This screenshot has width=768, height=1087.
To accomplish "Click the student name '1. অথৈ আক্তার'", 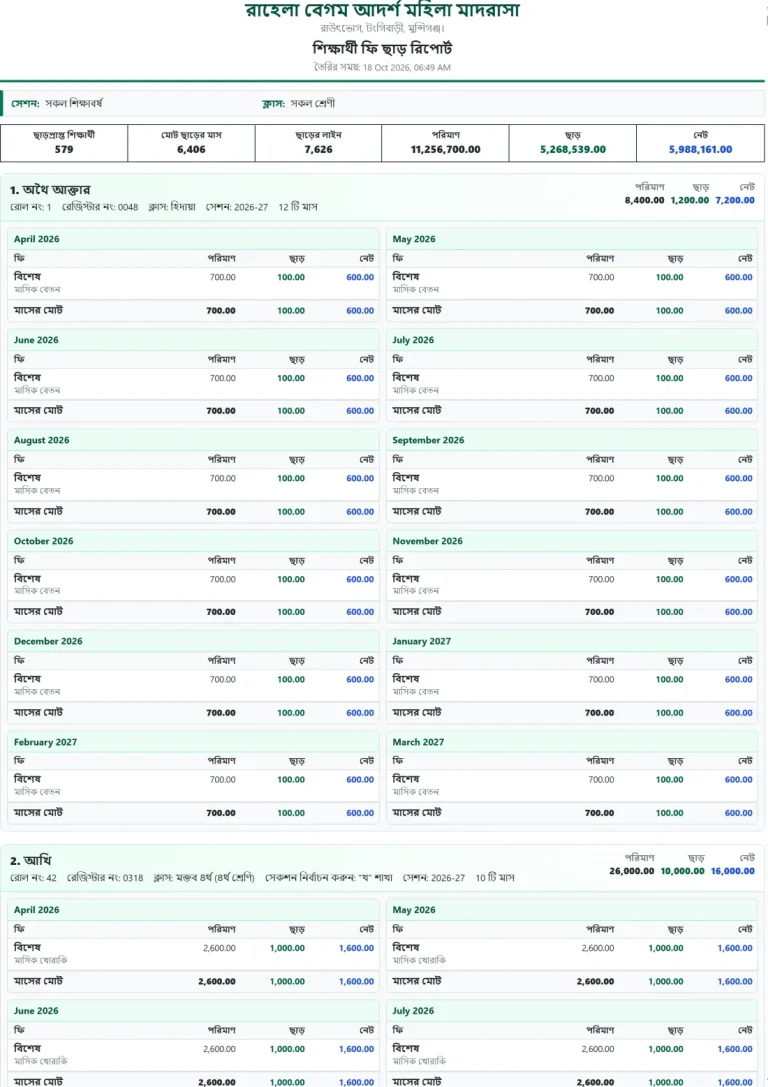I will click(50, 190).
